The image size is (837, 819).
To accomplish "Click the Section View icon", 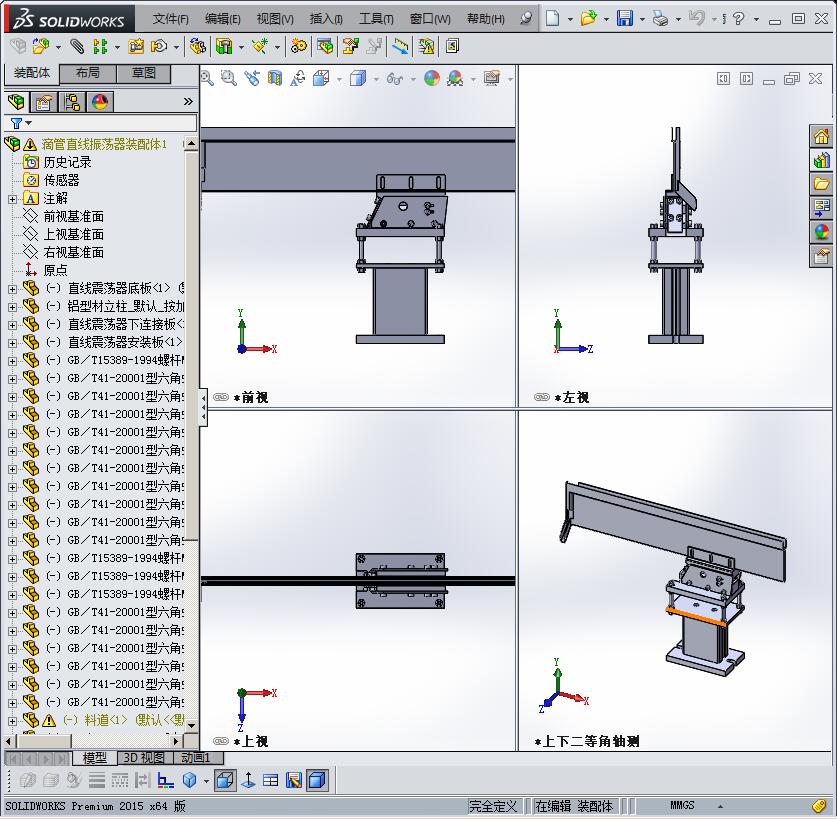I will click(x=275, y=79).
